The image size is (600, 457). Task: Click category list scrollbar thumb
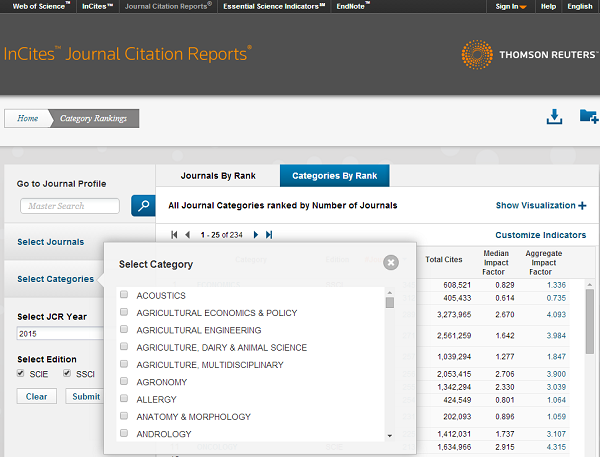(x=390, y=302)
